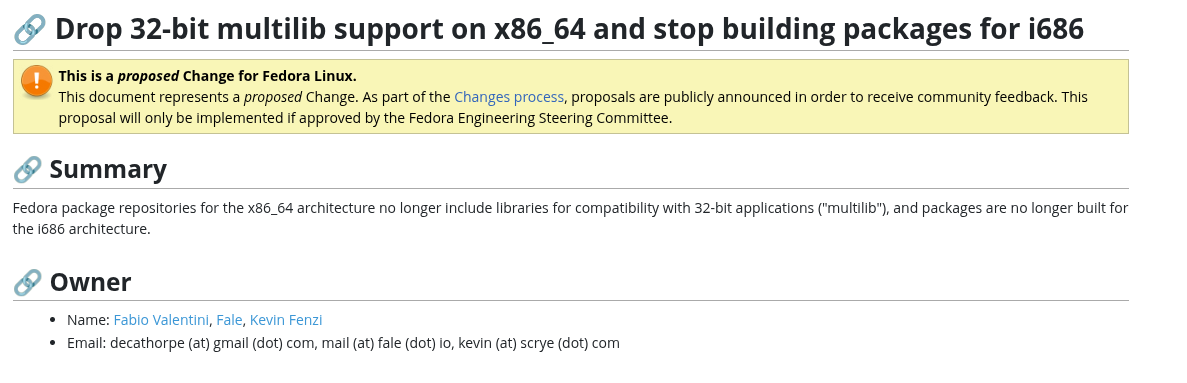Viewport: 1187px width, 383px height.
Task: Open Kevin Fenzi's profile link
Action: coord(286,320)
